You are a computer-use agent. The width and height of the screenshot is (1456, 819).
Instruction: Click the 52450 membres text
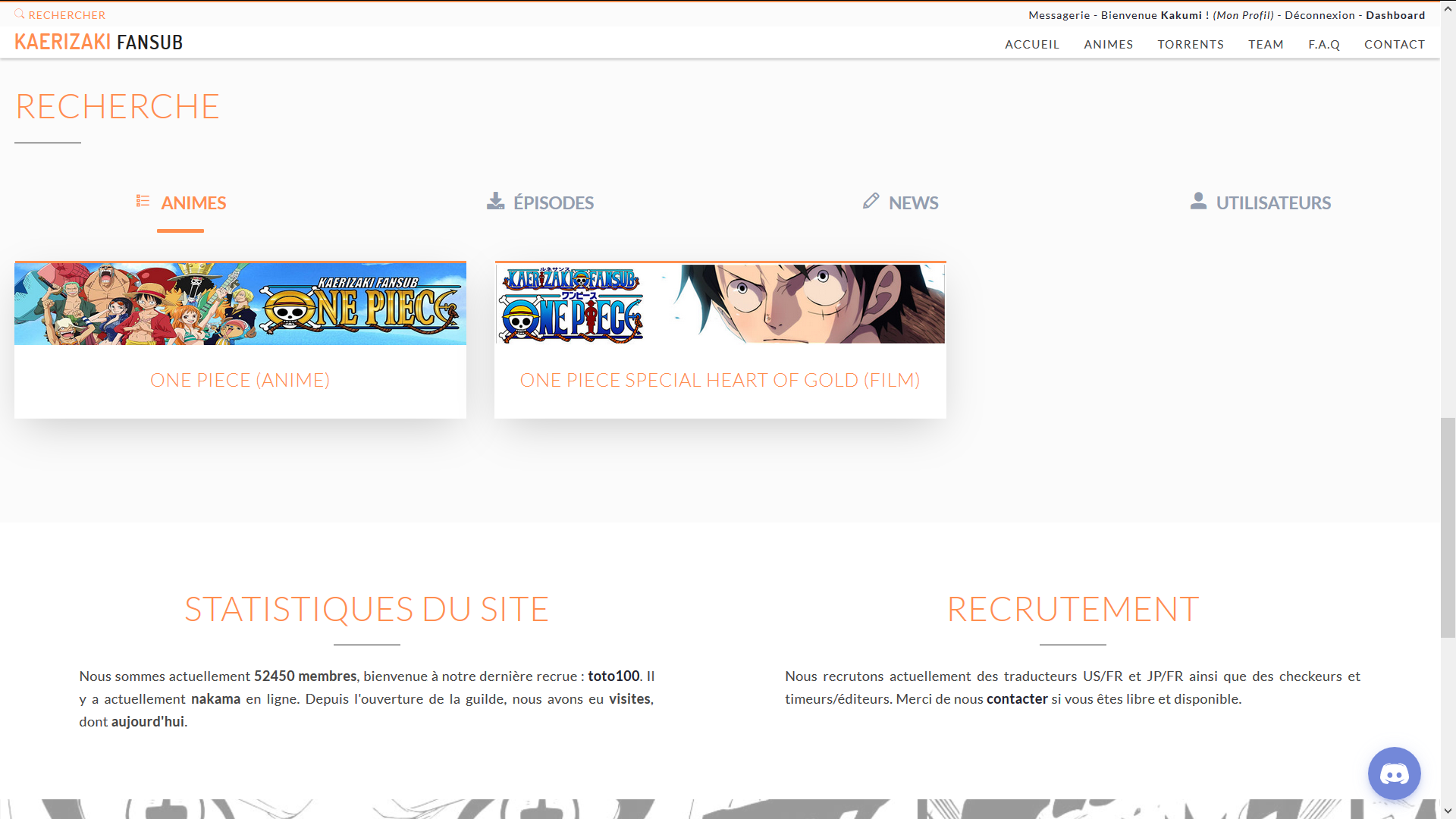[x=305, y=676]
